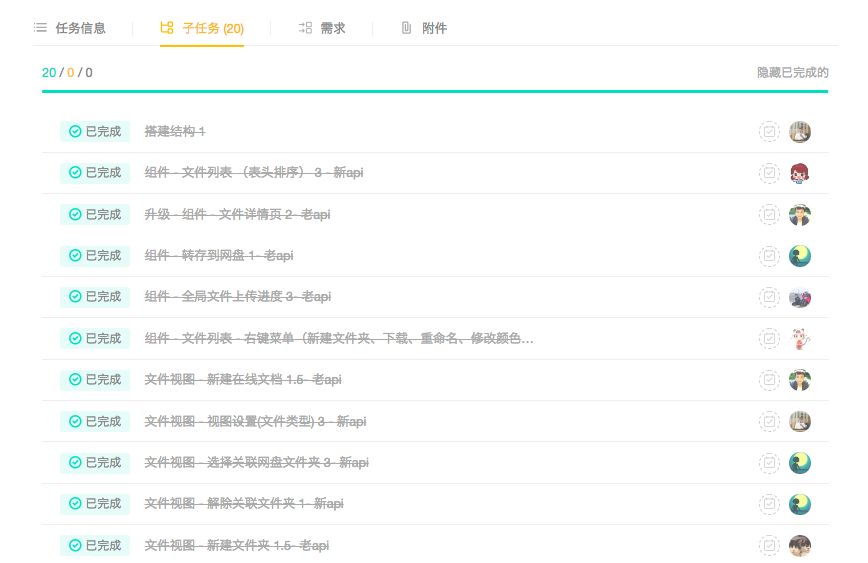The image size is (868, 563).
Task: Click the date icon for 解除关联文件夹 task
Action: click(x=769, y=504)
